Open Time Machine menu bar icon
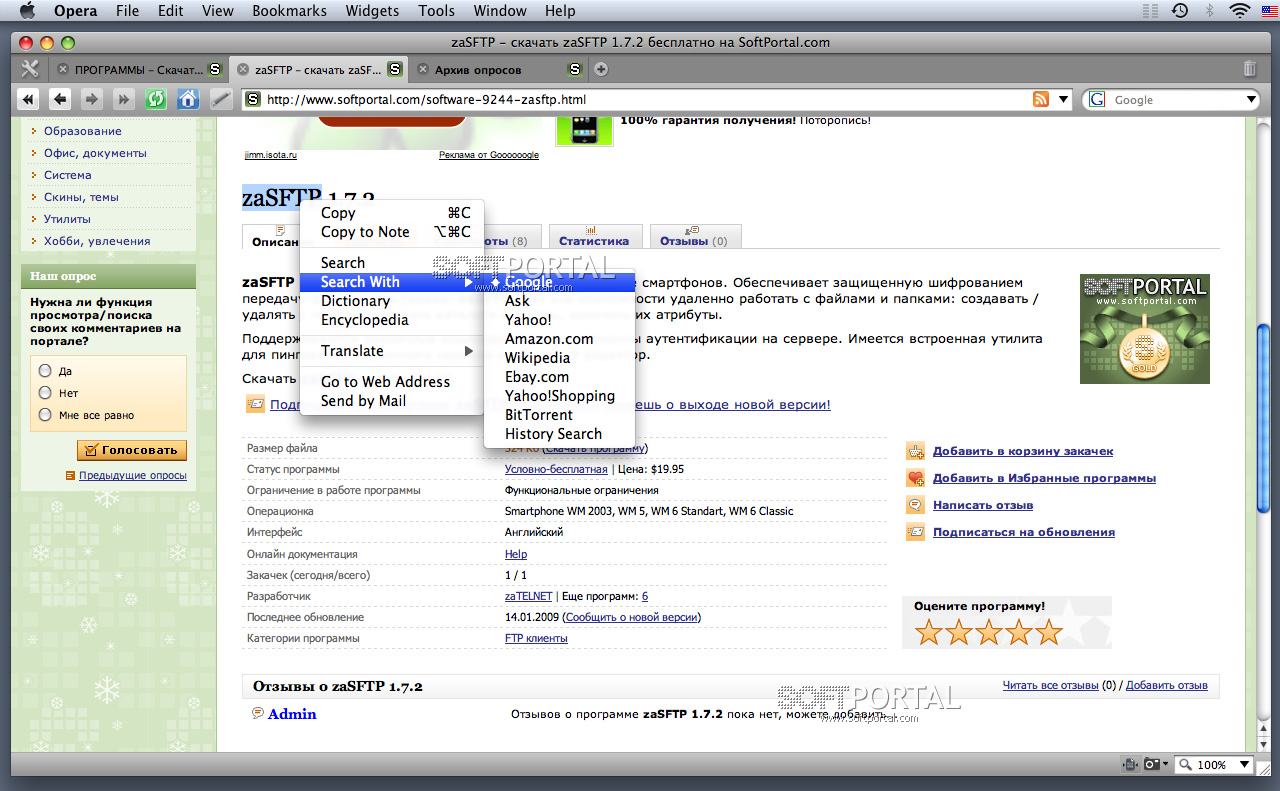 [x=1180, y=11]
